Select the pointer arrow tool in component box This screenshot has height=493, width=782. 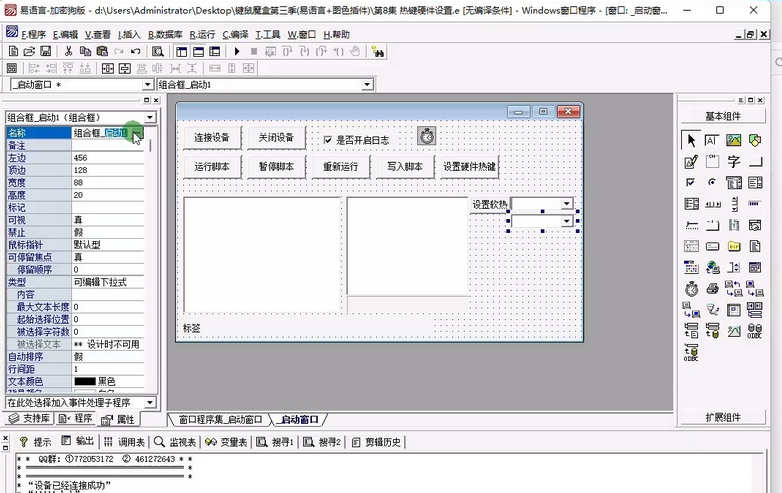pyautogui.click(x=691, y=140)
